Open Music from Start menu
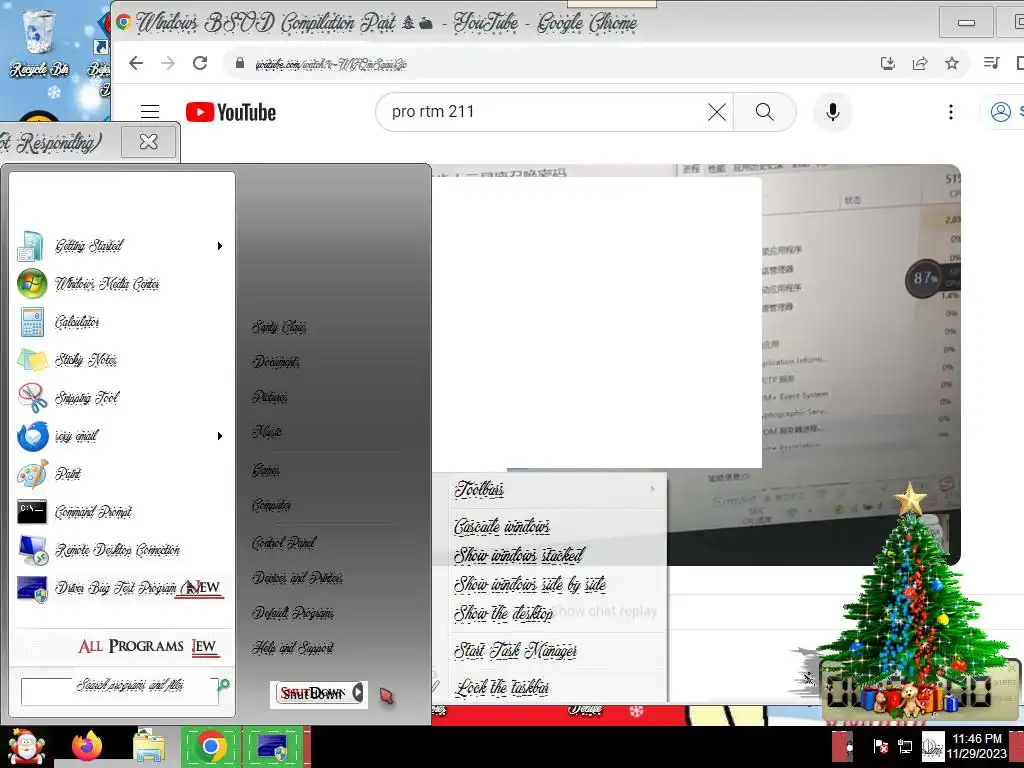Screen dimensions: 1024x768 click(x=266, y=432)
